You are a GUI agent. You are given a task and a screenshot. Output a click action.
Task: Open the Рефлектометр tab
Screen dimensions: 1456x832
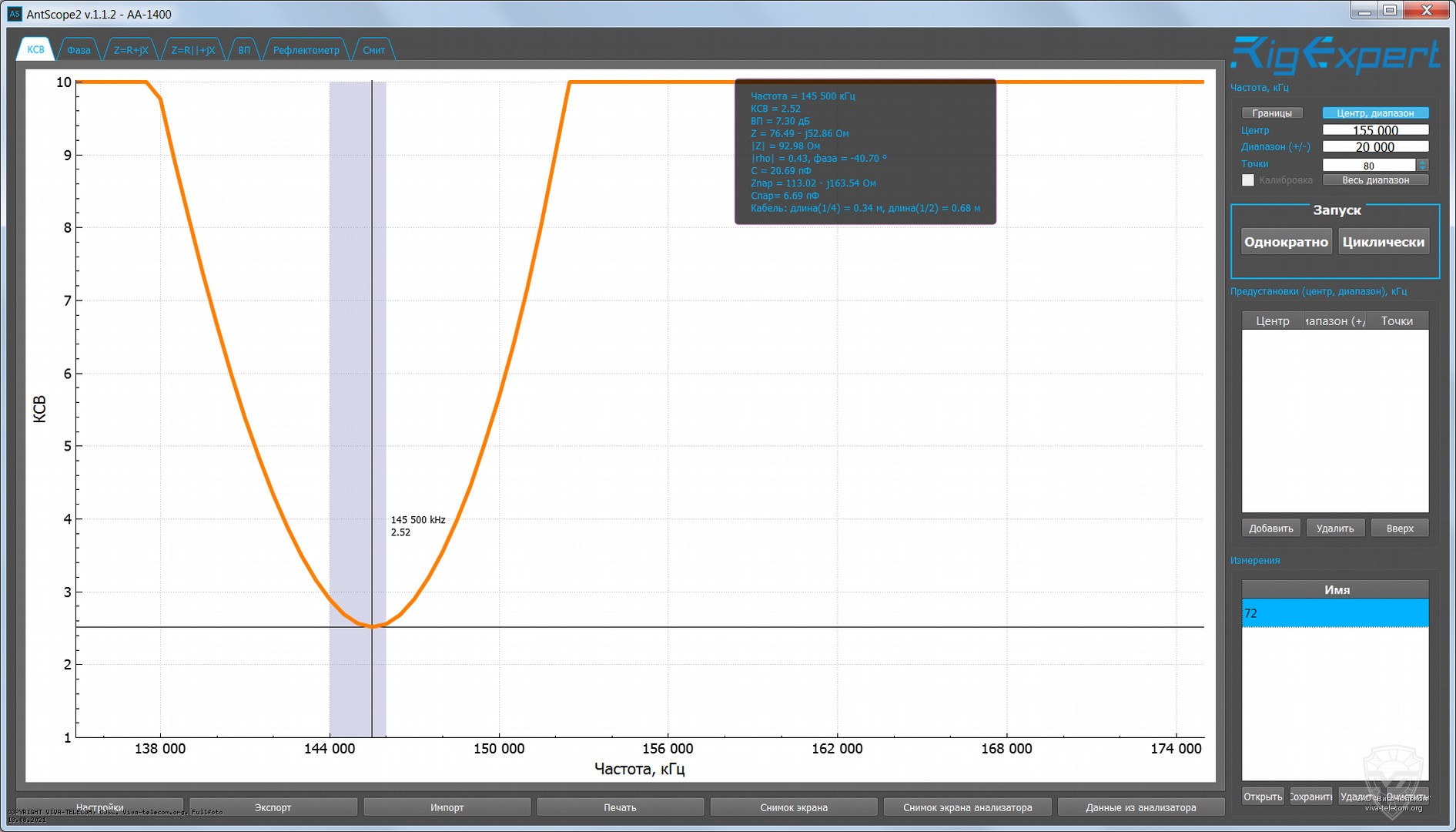click(306, 50)
